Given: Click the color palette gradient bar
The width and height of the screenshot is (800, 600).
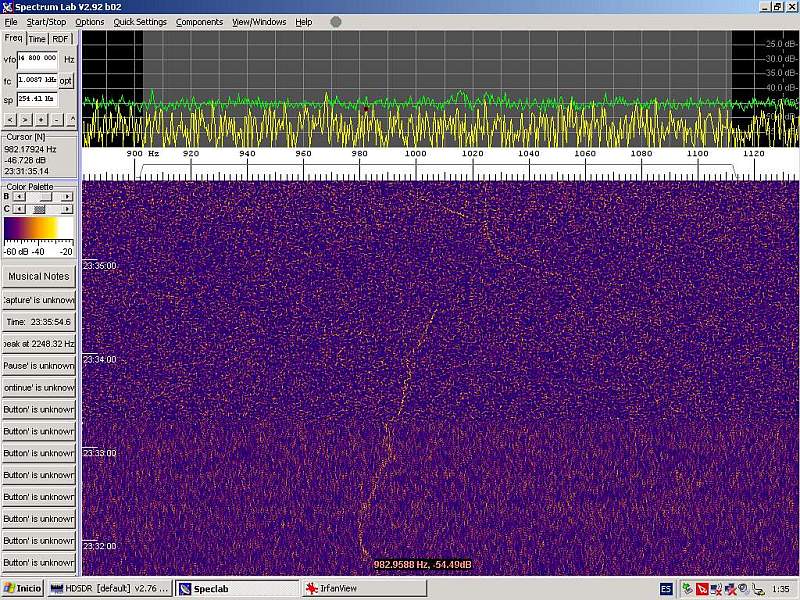Looking at the screenshot, I should 38,229.
